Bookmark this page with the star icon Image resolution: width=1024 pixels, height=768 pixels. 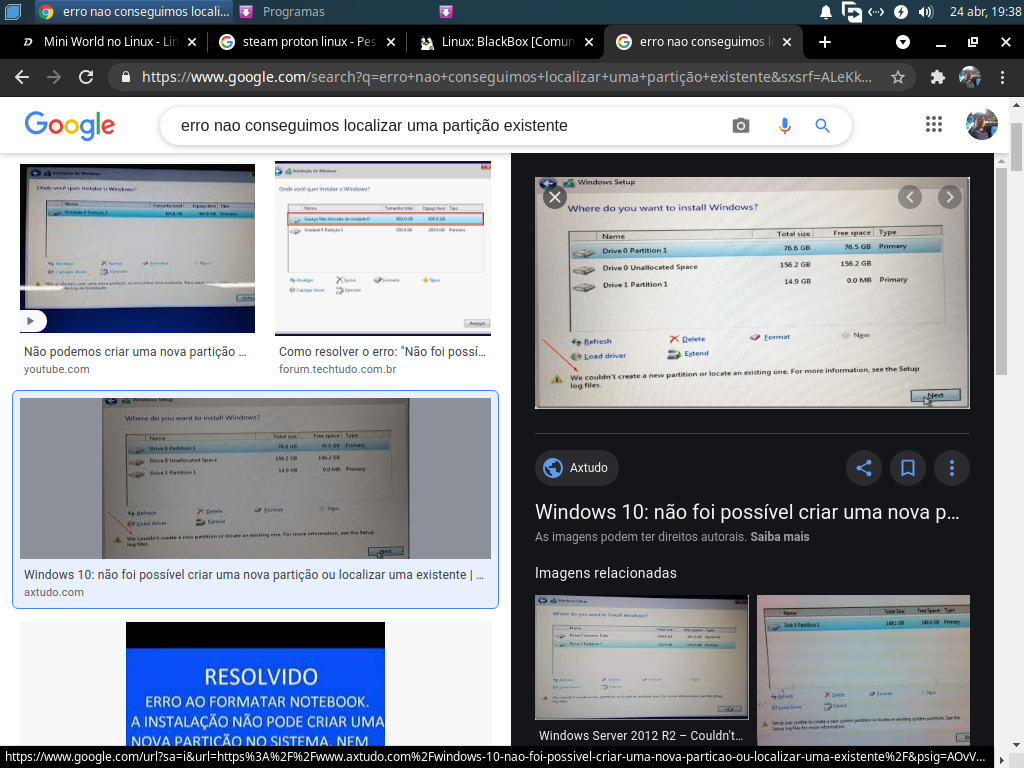pos(898,77)
